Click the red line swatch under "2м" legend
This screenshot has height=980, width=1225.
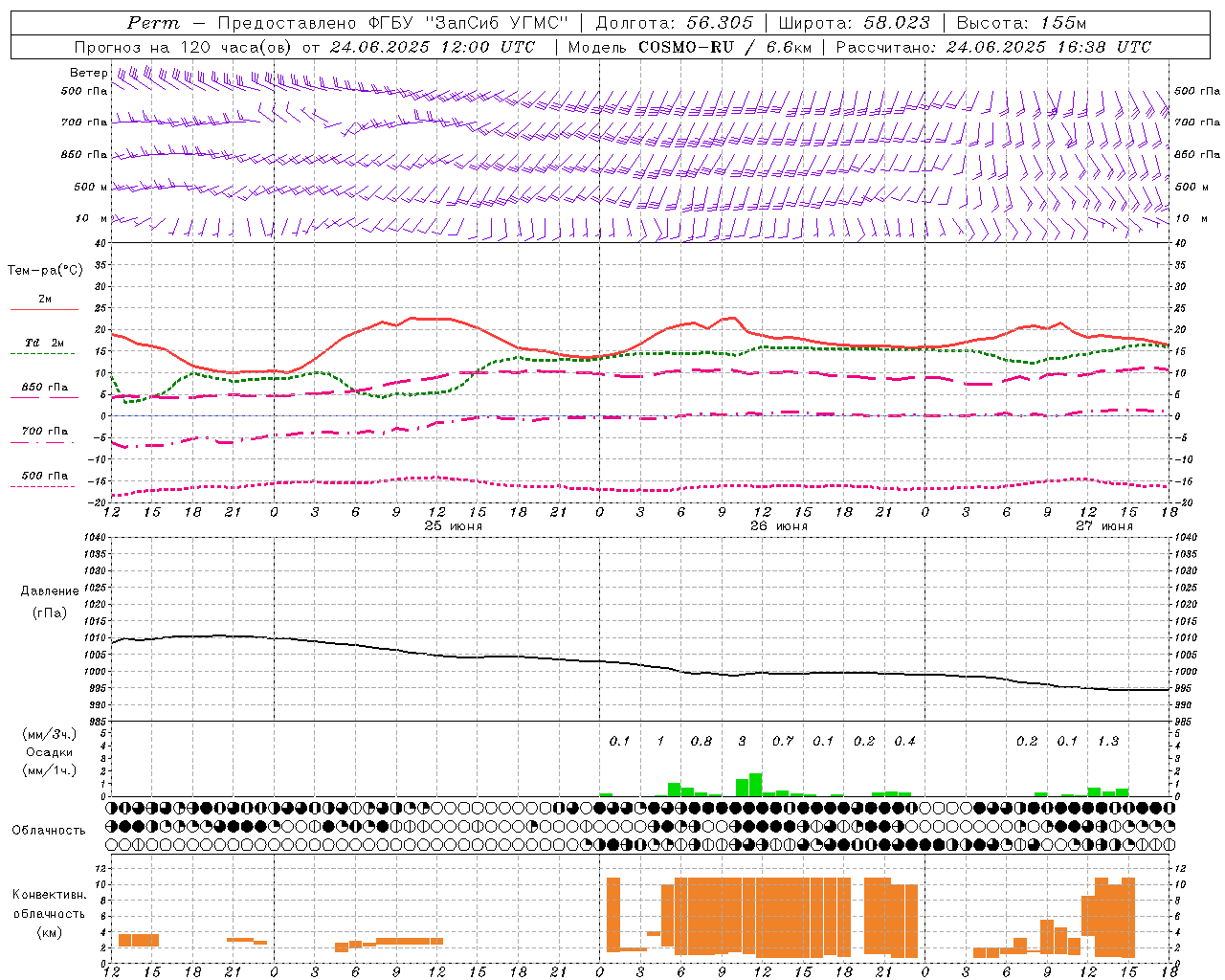click(x=44, y=309)
